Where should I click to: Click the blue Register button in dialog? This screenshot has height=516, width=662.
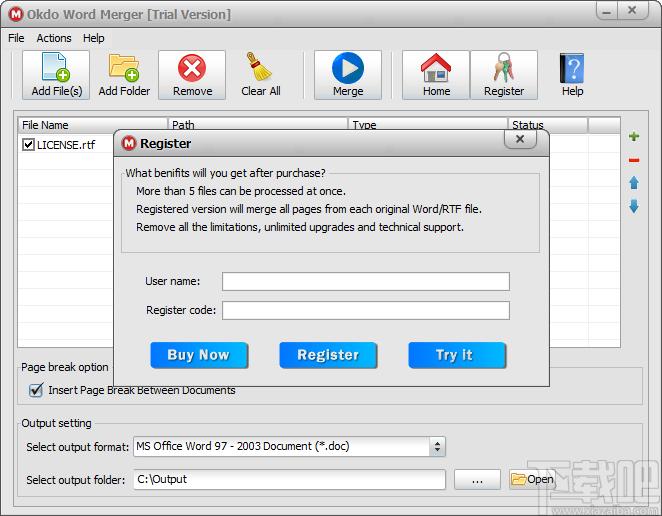328,355
